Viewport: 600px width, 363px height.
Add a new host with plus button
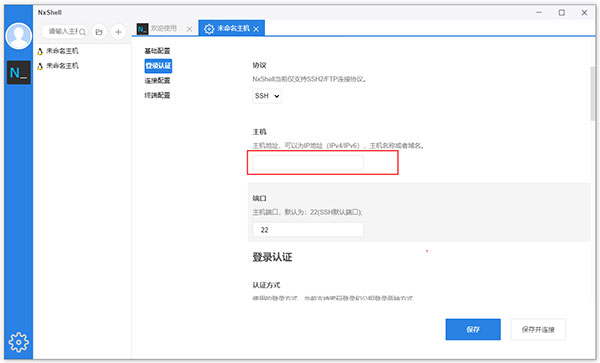118,32
